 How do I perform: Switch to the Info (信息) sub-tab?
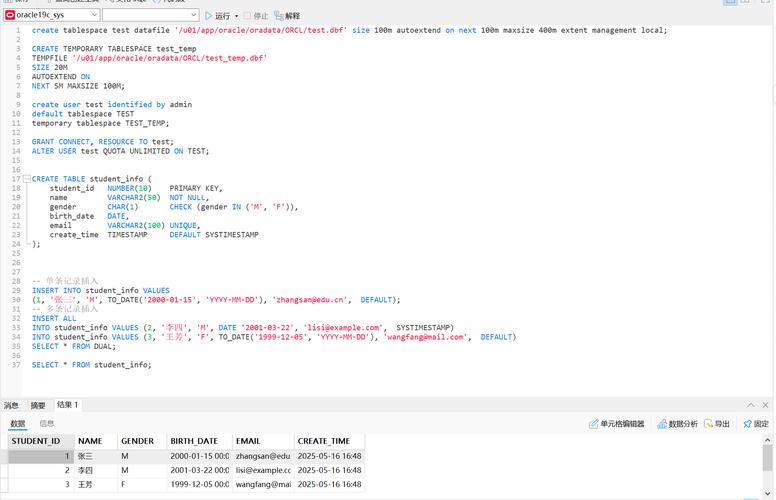pyautogui.click(x=47, y=424)
